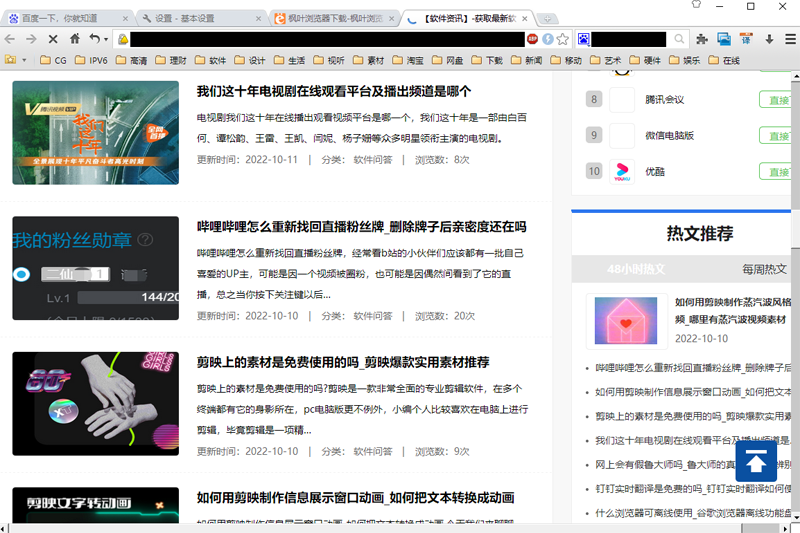Image resolution: width=800 pixels, height=533 pixels.
Task: Open the 软件 bookmarks folder
Action: (210, 60)
